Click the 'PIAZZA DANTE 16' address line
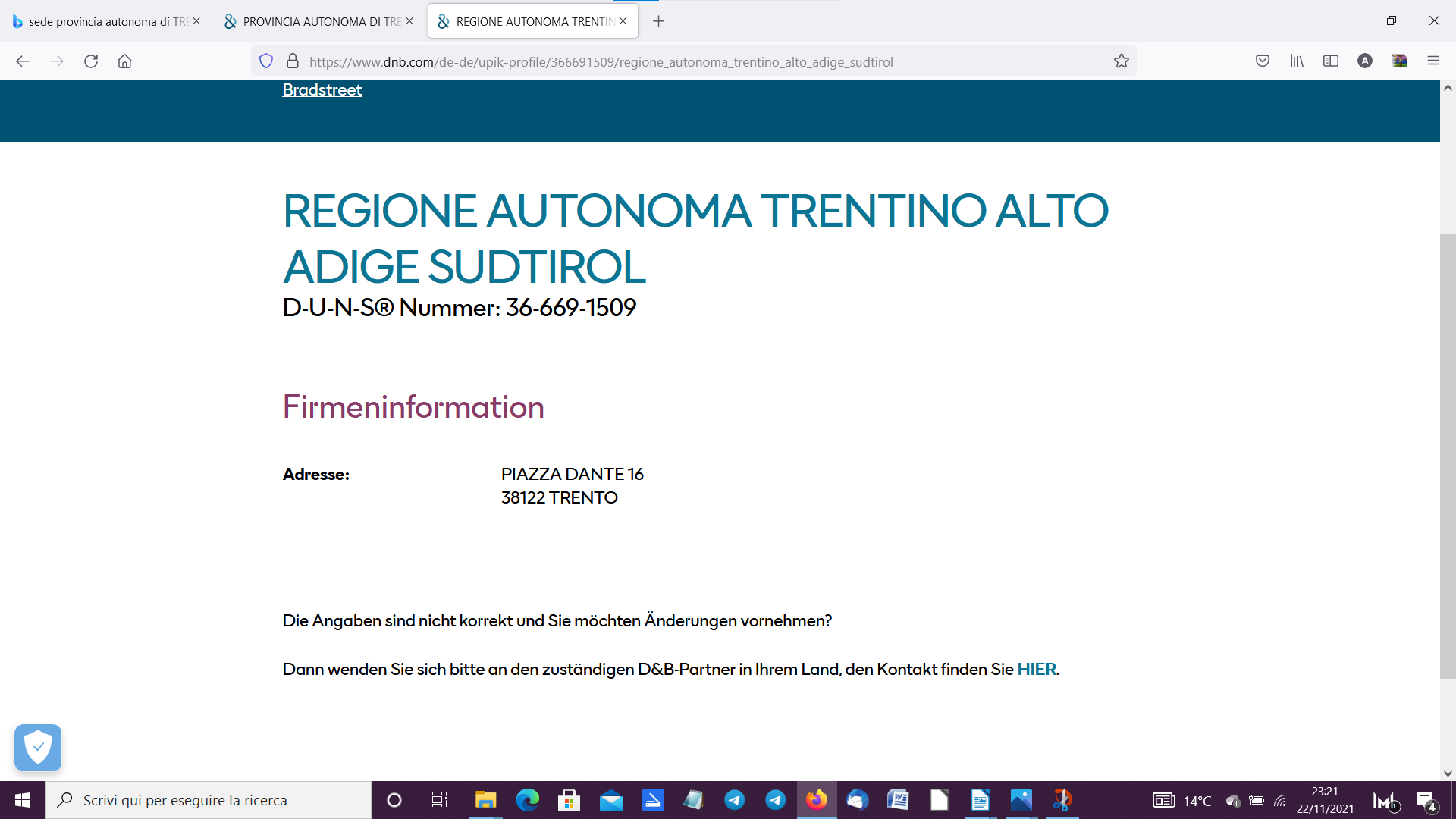The image size is (1456, 819). [x=573, y=475]
